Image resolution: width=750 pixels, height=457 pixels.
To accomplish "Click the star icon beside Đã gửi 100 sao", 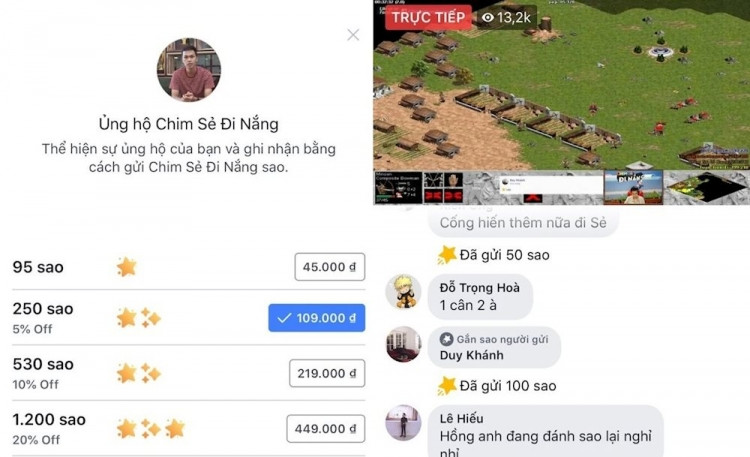I will click(447, 386).
